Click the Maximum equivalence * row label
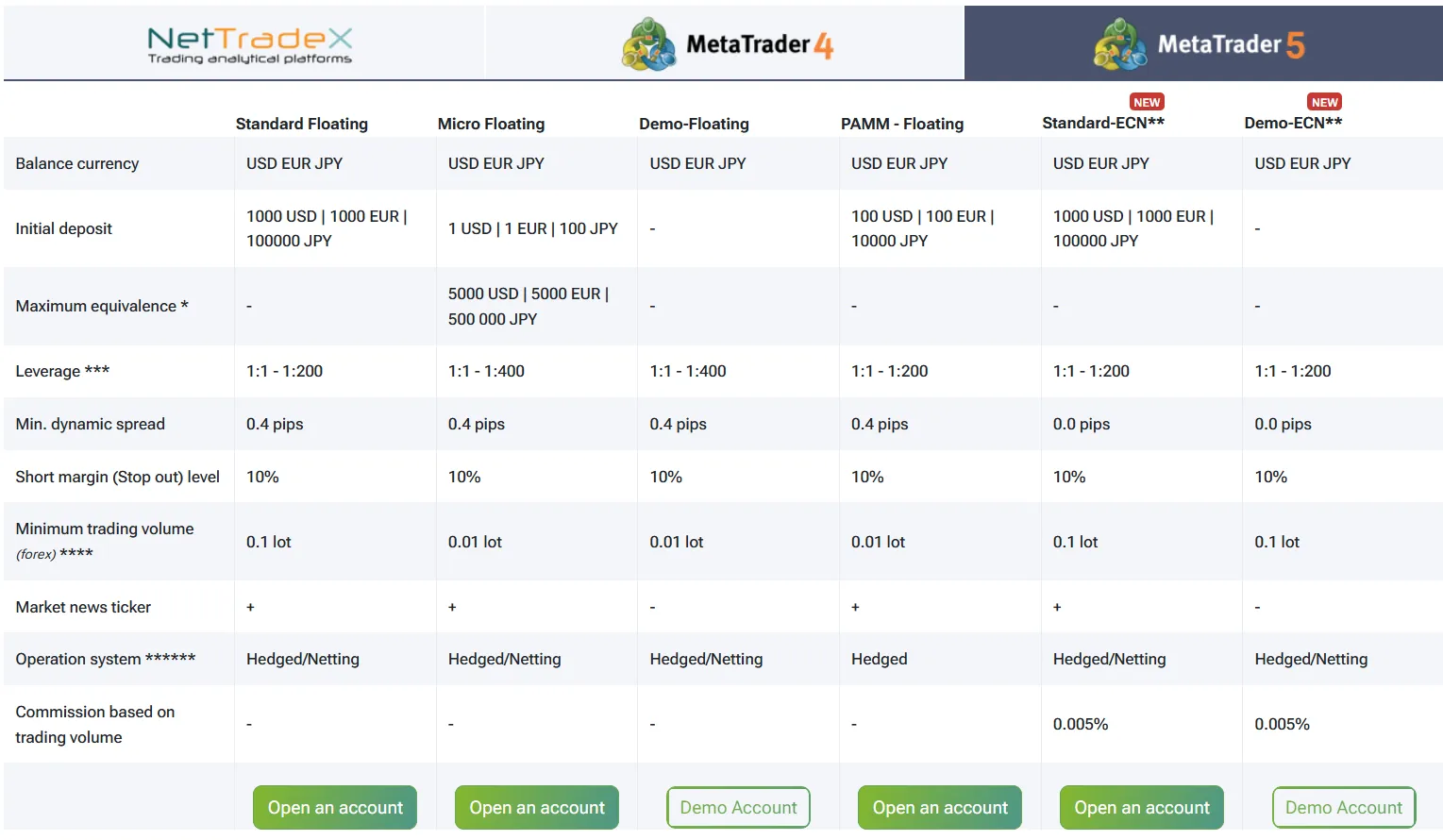This screenshot has height=840, width=1443. 102,306
